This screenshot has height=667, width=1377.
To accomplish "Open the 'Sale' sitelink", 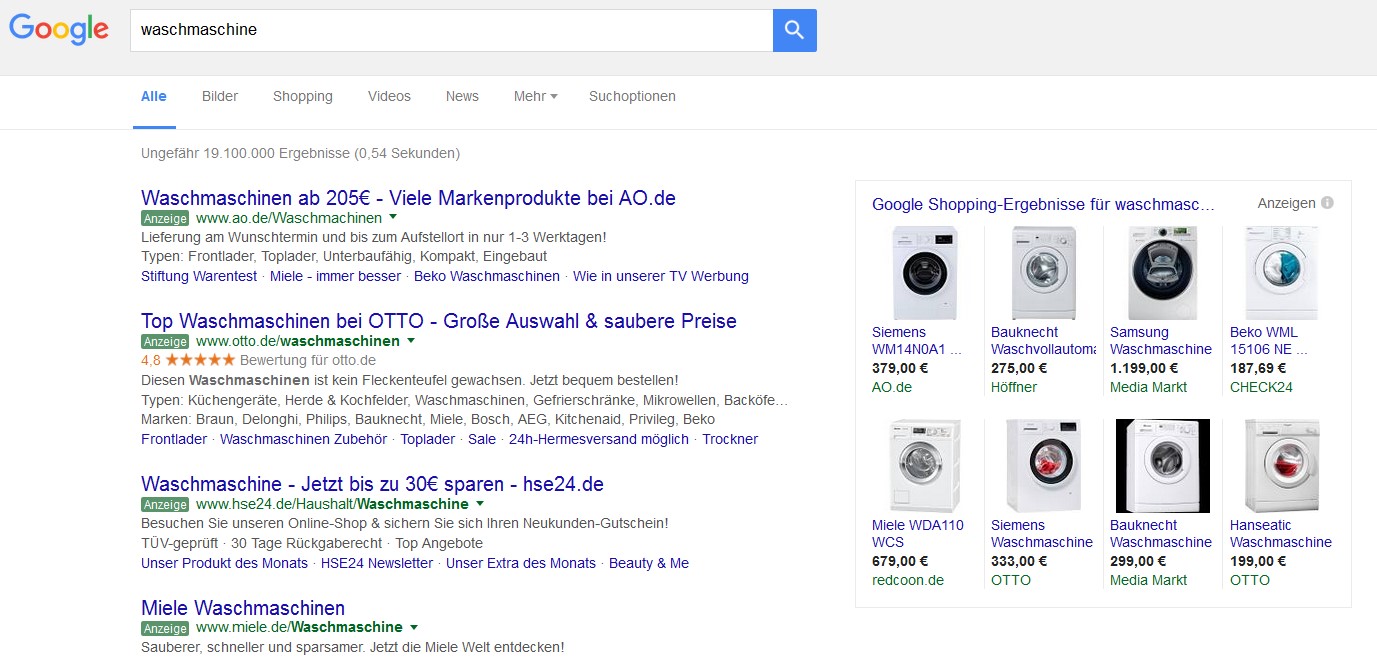I will pyautogui.click(x=482, y=439).
